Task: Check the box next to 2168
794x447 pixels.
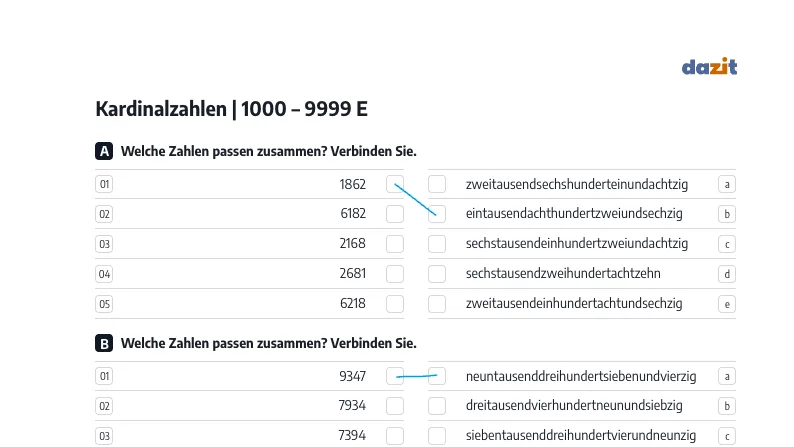Action: point(395,243)
